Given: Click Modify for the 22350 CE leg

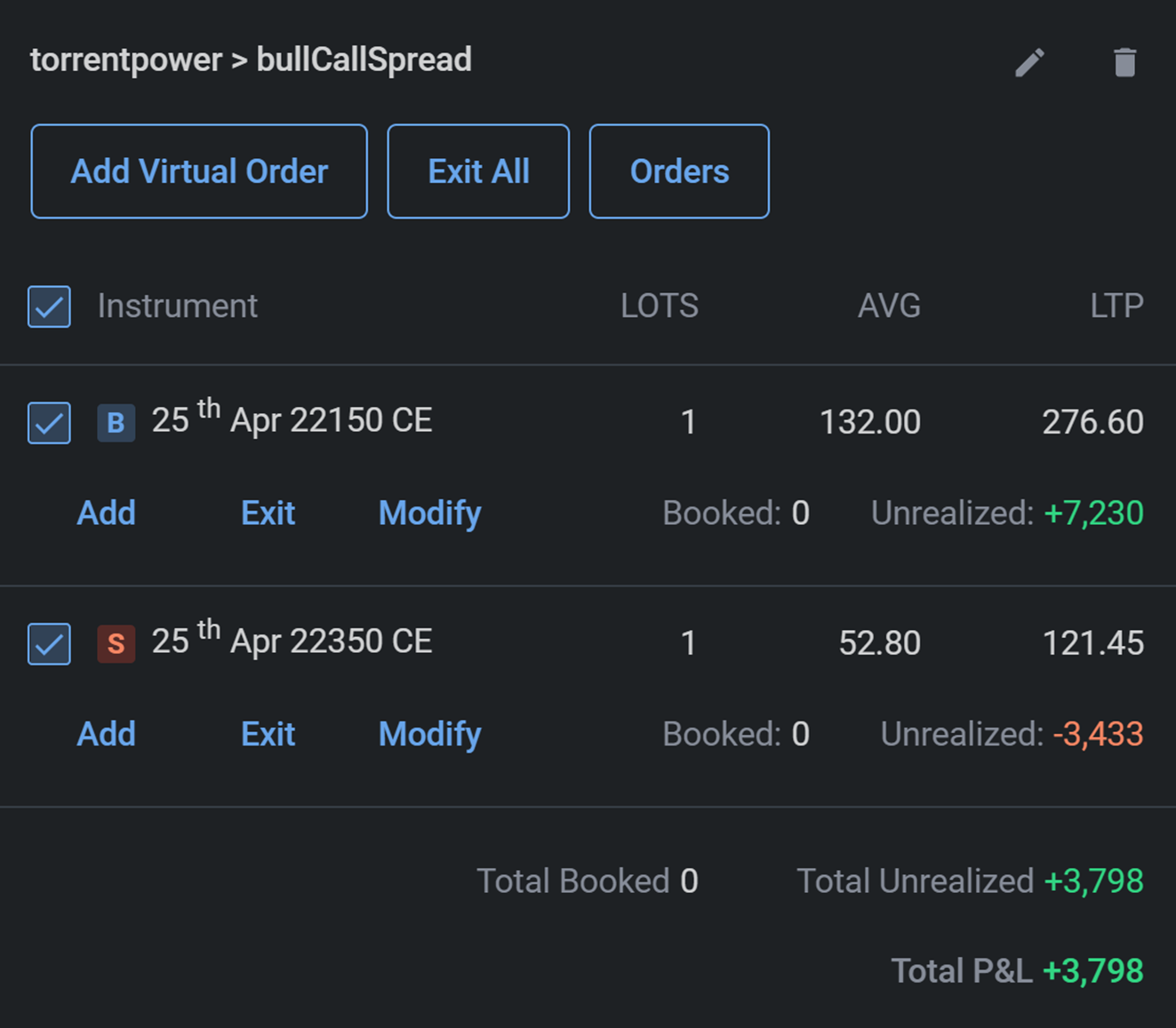Looking at the screenshot, I should coord(429,735).
